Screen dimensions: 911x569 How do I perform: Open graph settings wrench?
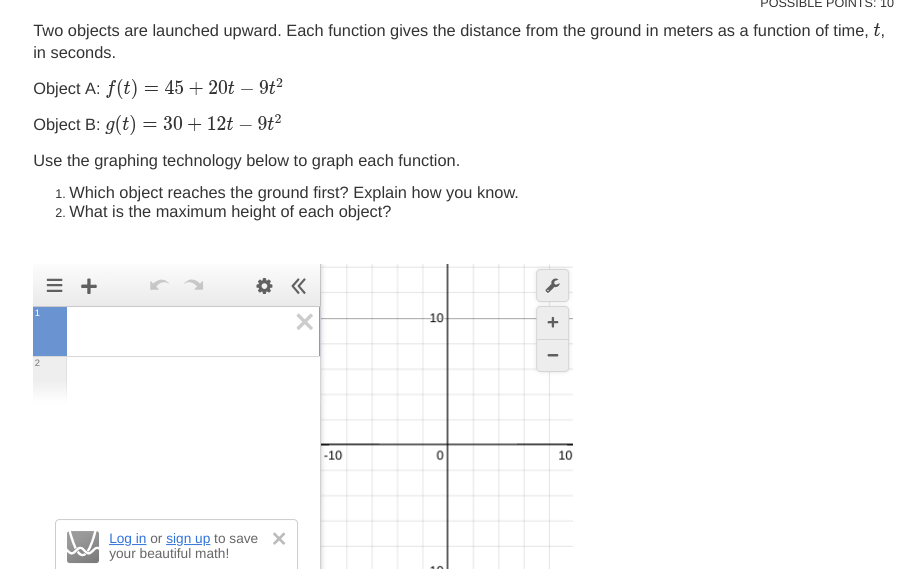tap(553, 285)
